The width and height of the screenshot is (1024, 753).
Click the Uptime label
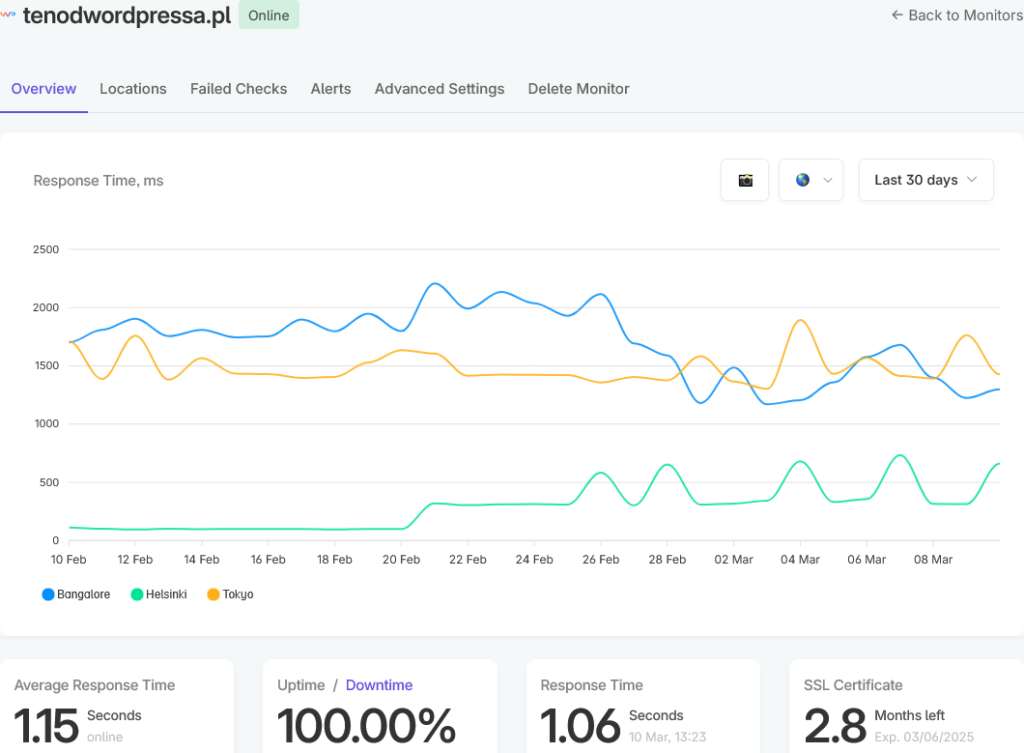click(x=301, y=685)
